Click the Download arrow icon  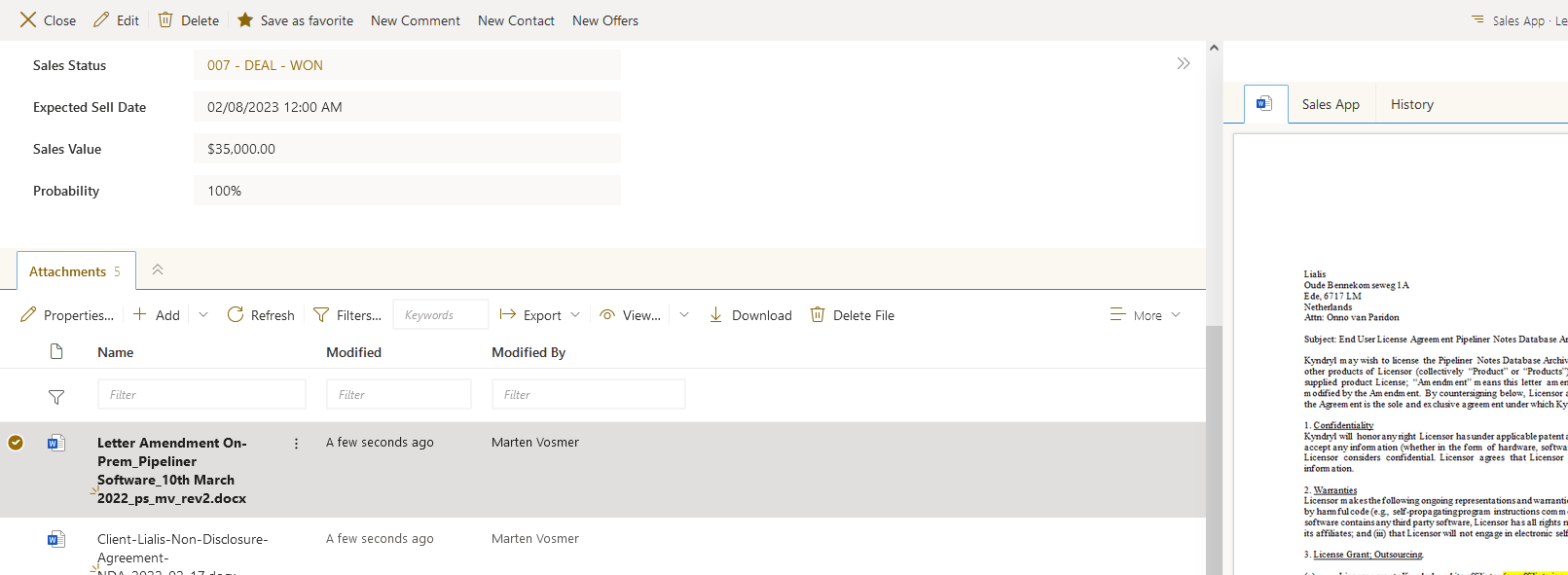click(x=715, y=314)
